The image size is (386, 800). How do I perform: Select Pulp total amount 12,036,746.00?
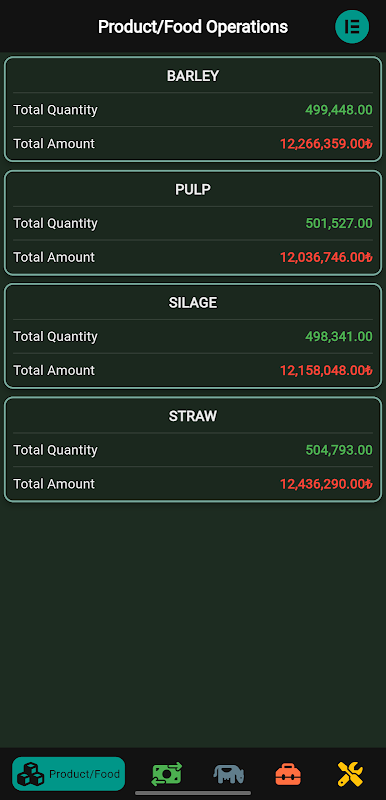point(326,257)
